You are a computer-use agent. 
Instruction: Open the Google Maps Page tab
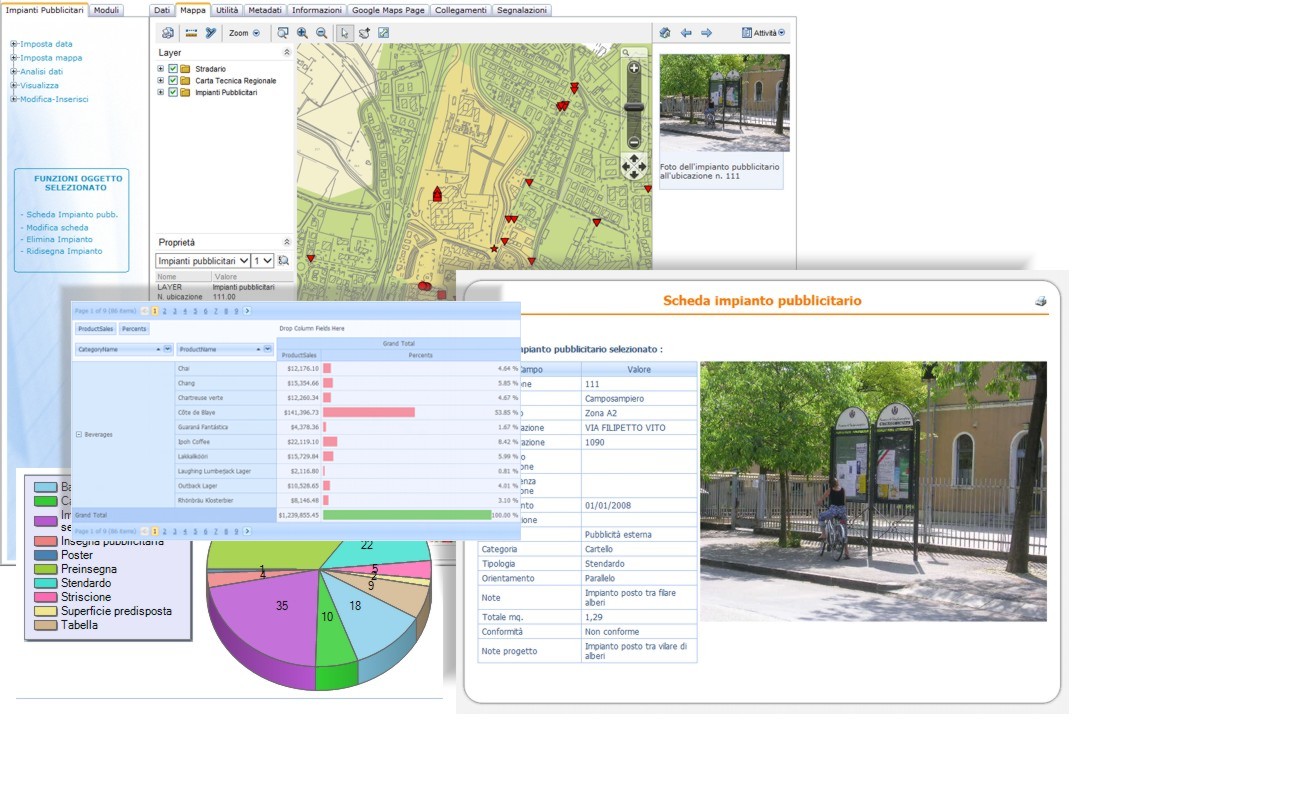(389, 10)
